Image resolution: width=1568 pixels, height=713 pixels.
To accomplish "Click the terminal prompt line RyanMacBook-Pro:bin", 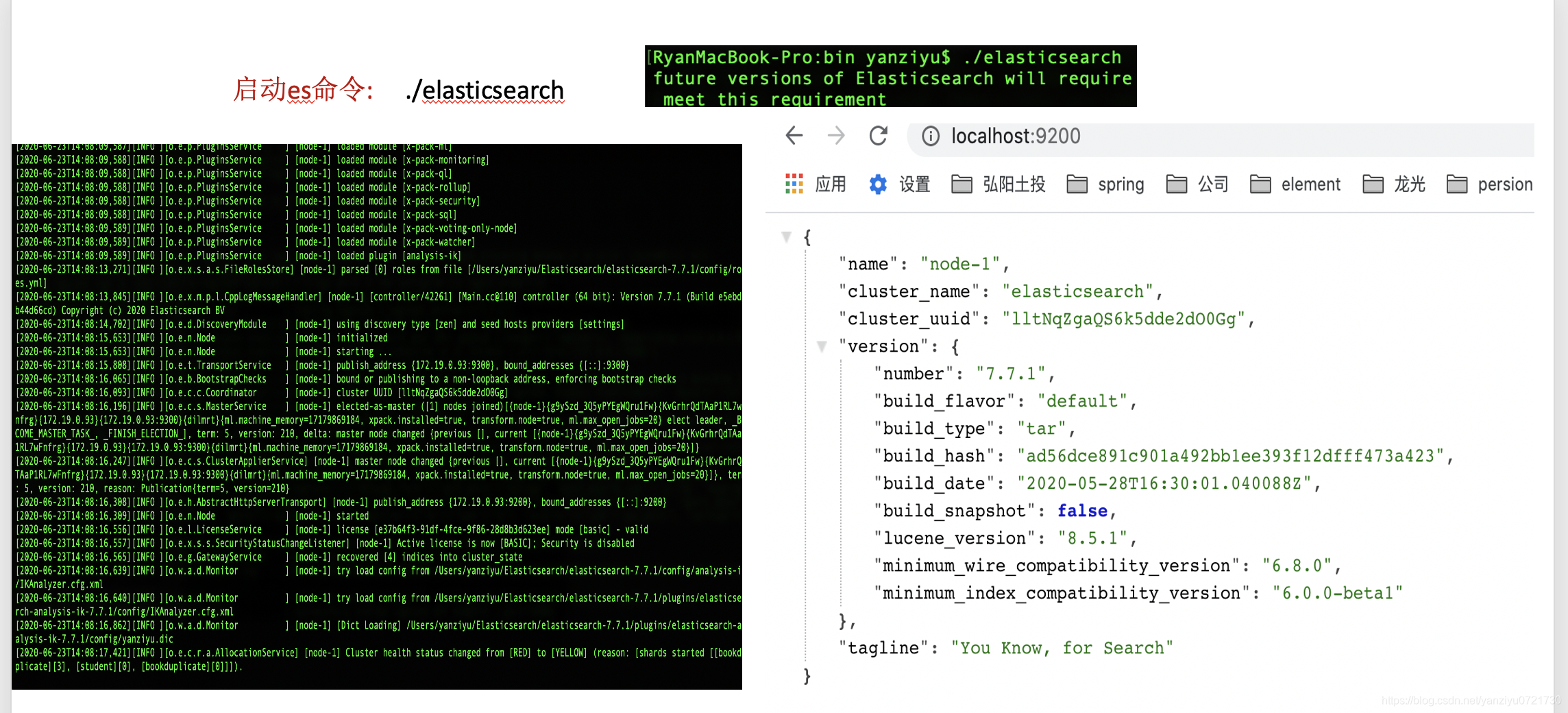I will pos(886,57).
